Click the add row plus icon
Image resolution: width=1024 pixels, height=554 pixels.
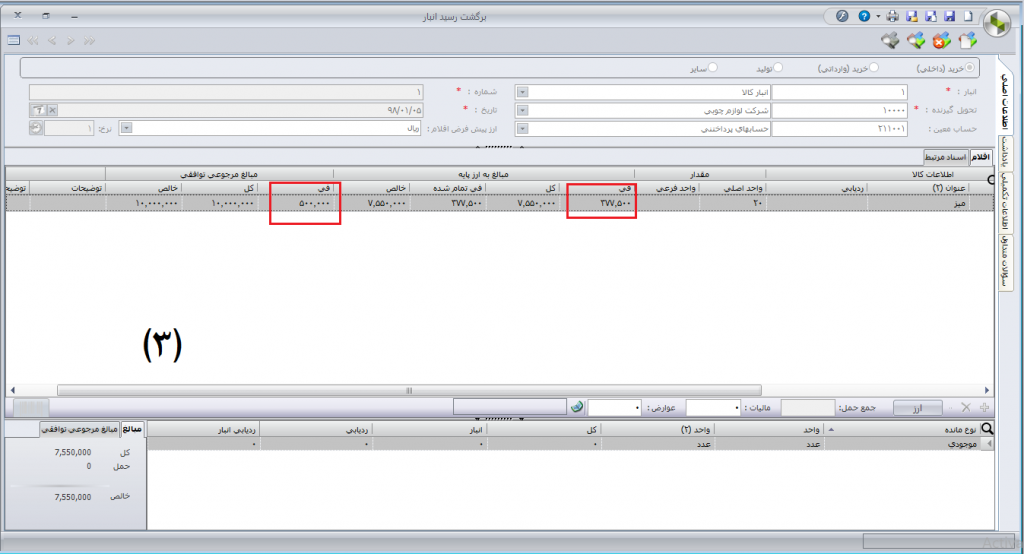pyautogui.click(x=984, y=408)
